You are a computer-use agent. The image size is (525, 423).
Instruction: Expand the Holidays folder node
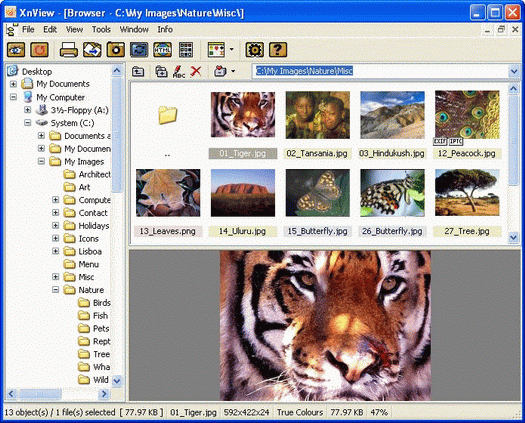[56, 225]
